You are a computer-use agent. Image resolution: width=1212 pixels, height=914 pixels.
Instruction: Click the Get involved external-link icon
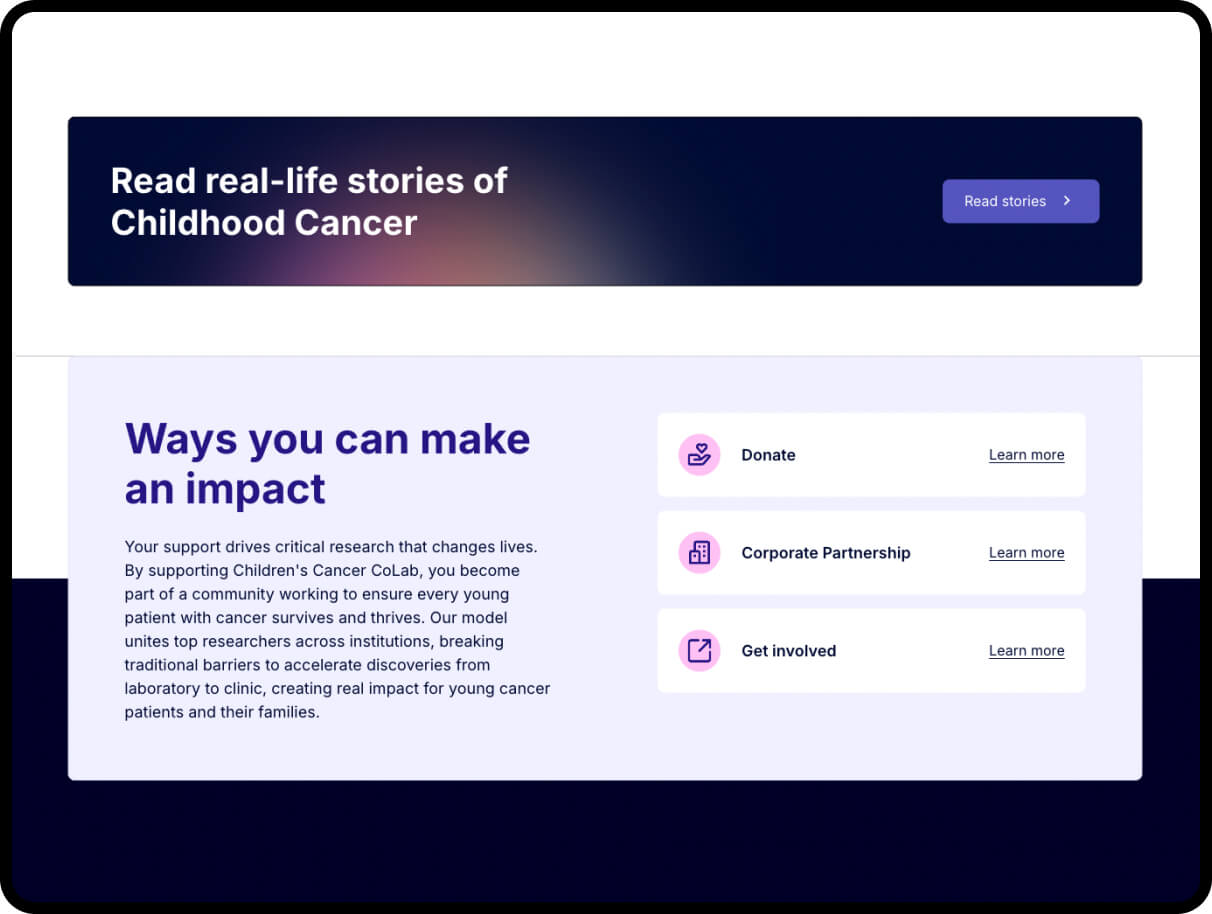[699, 651]
